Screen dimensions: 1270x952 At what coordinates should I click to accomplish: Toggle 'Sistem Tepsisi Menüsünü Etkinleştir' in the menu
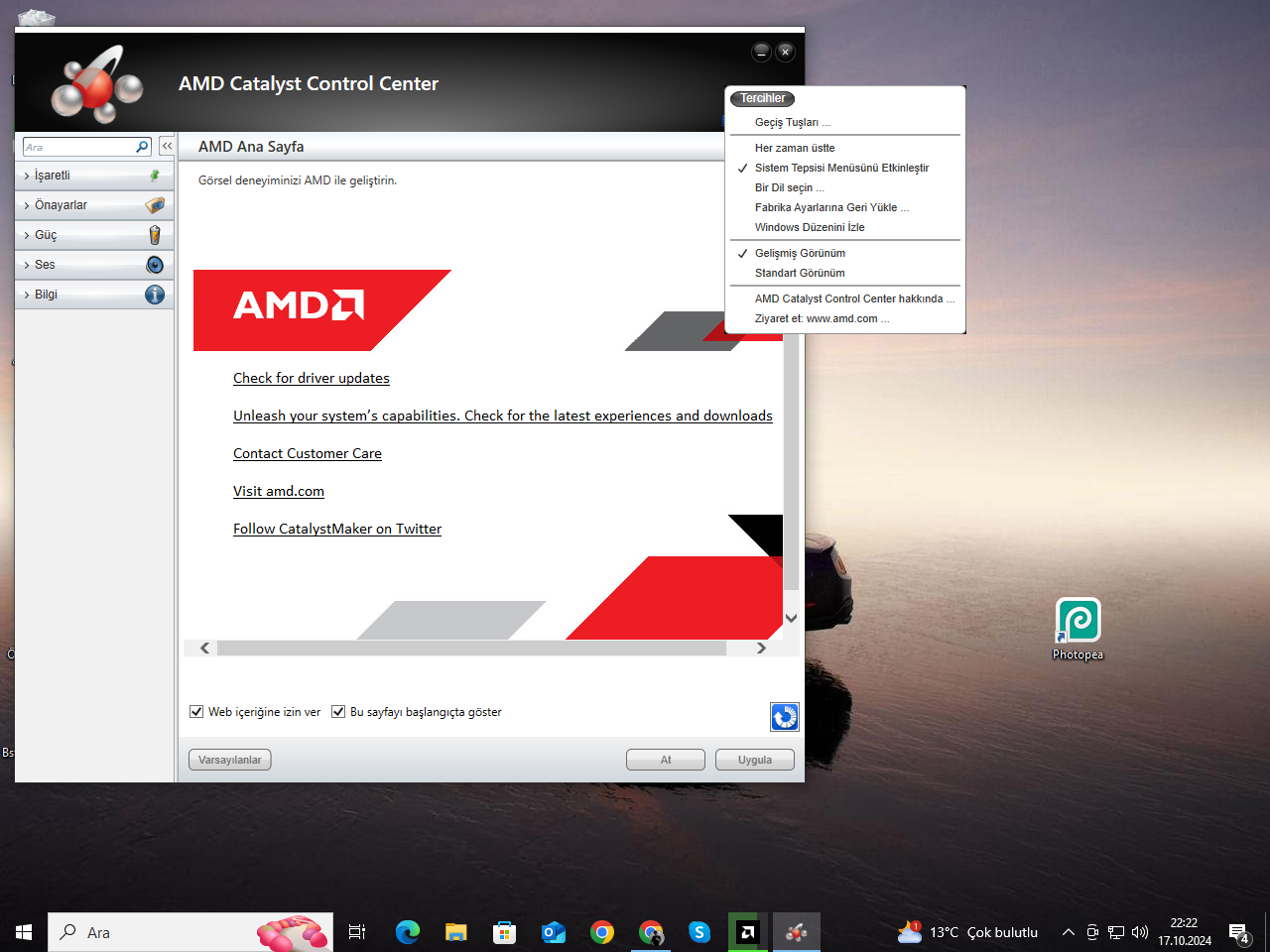pos(841,168)
